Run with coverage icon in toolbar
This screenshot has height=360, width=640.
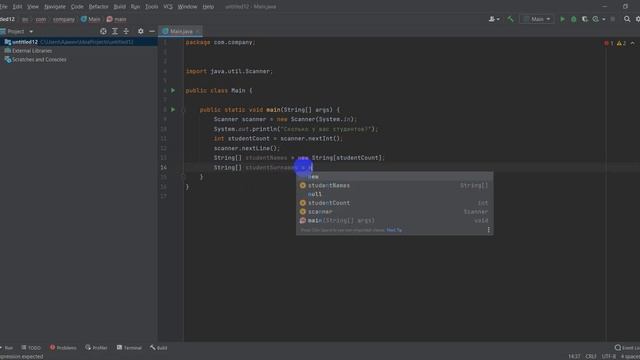coord(584,19)
